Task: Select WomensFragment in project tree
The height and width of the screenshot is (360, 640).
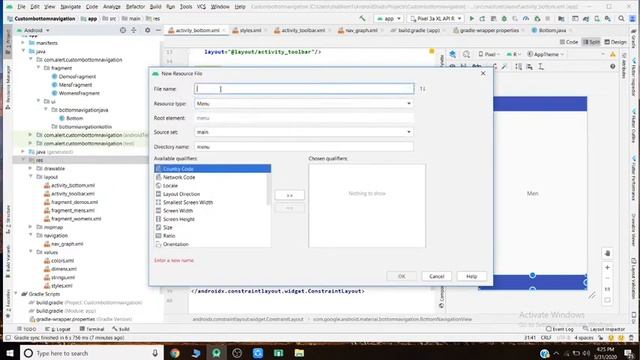Action: pyautogui.click(x=79, y=93)
